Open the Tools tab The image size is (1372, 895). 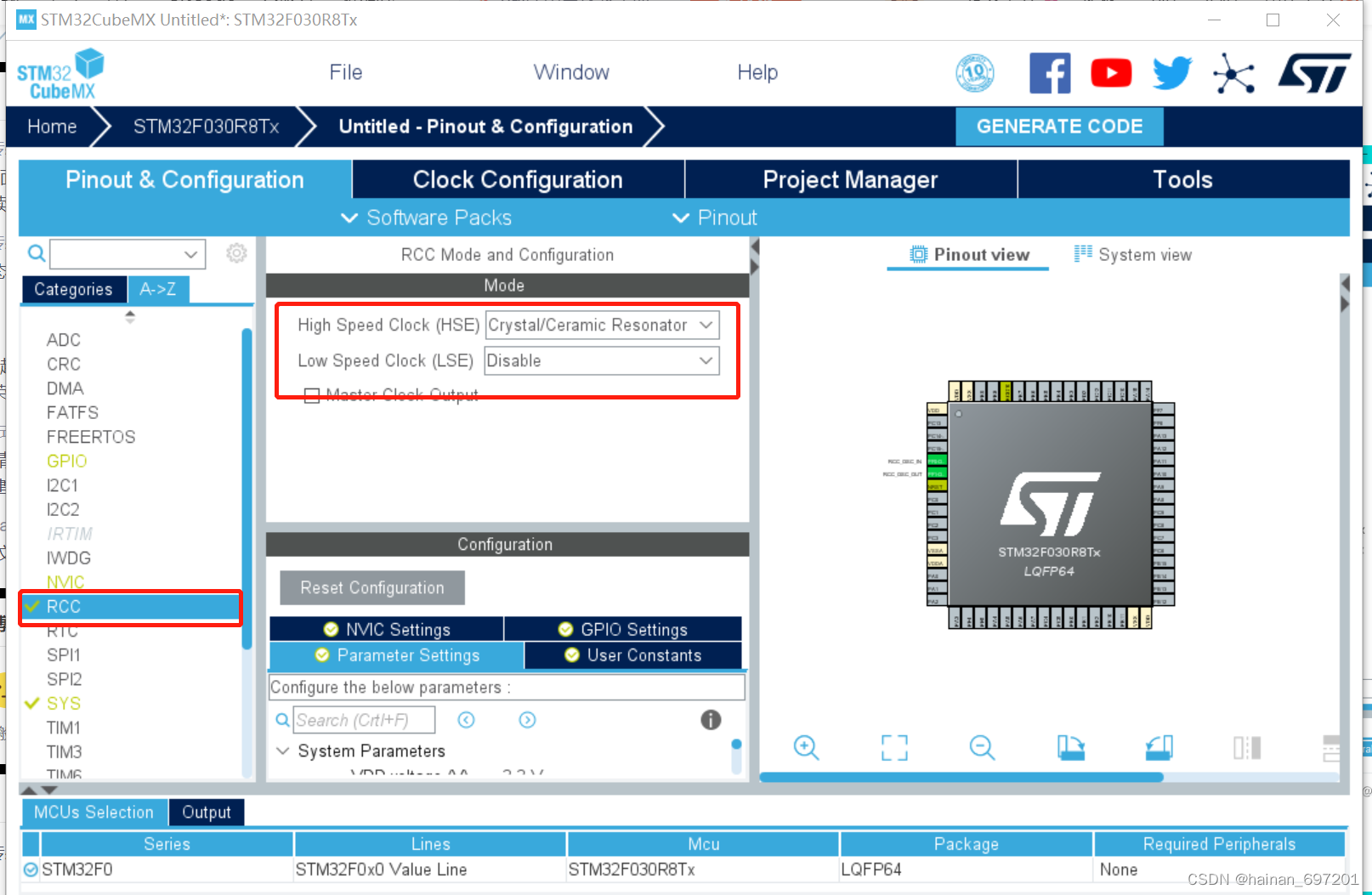coord(1182,179)
